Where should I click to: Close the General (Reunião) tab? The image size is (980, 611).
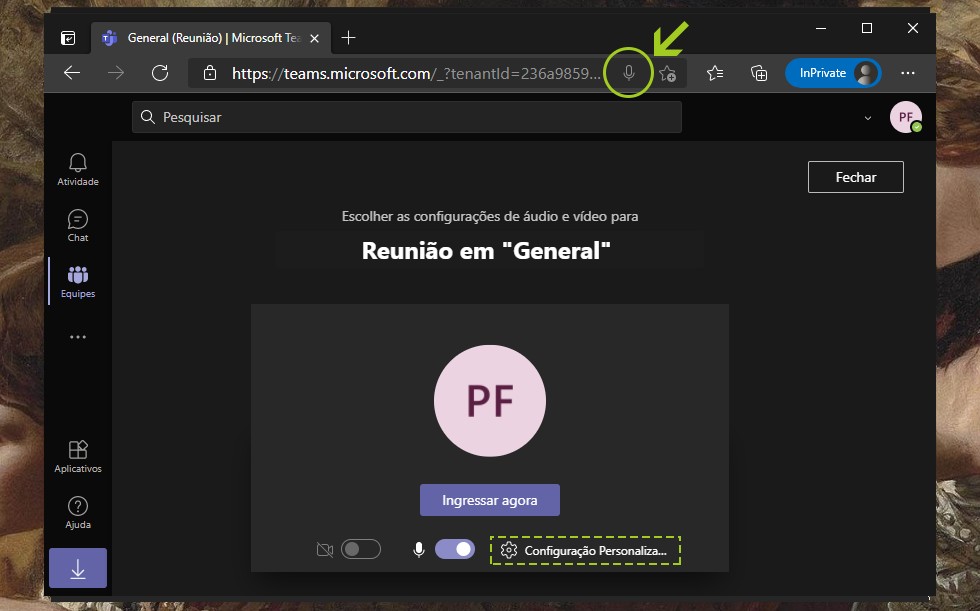[314, 39]
